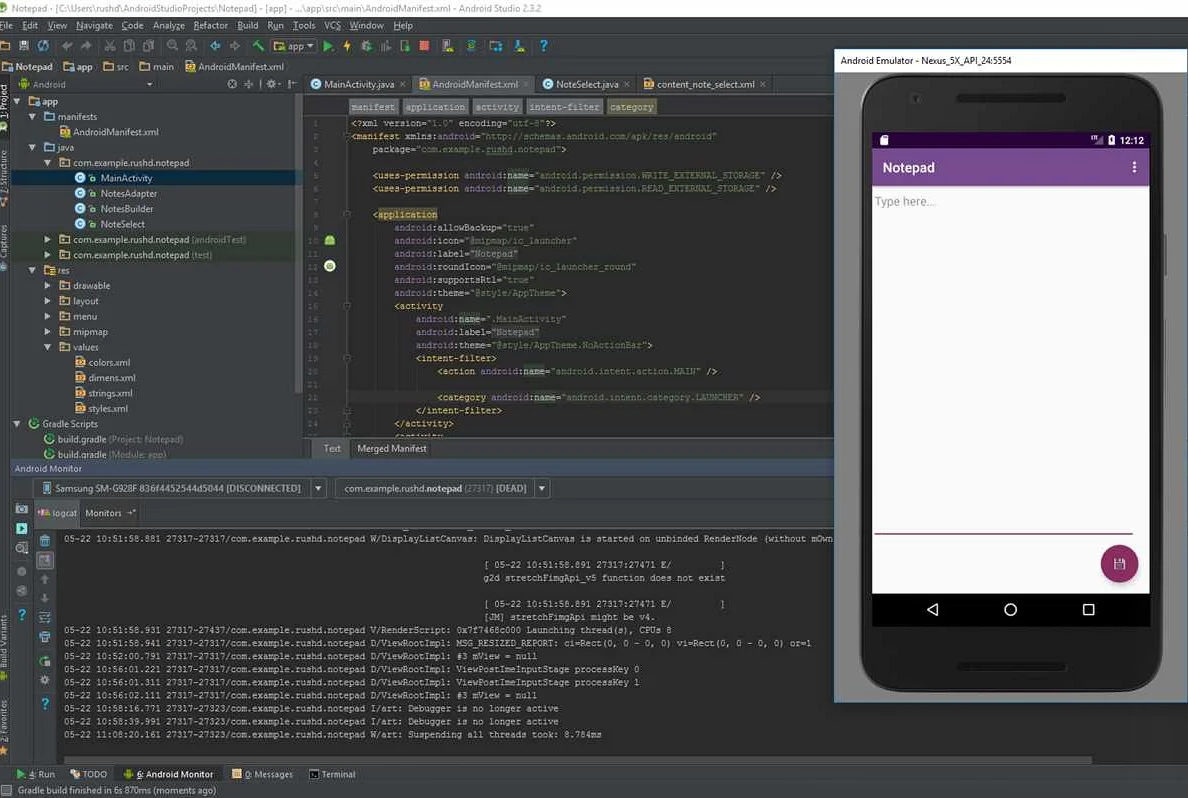Click the Help question mark in toolbar

click(x=543, y=46)
